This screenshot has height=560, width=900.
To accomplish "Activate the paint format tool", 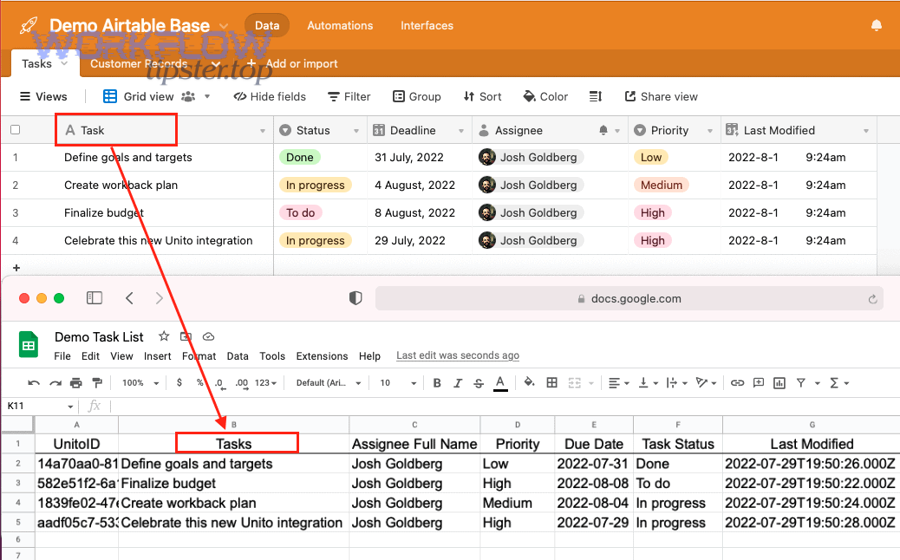I will pos(97,383).
